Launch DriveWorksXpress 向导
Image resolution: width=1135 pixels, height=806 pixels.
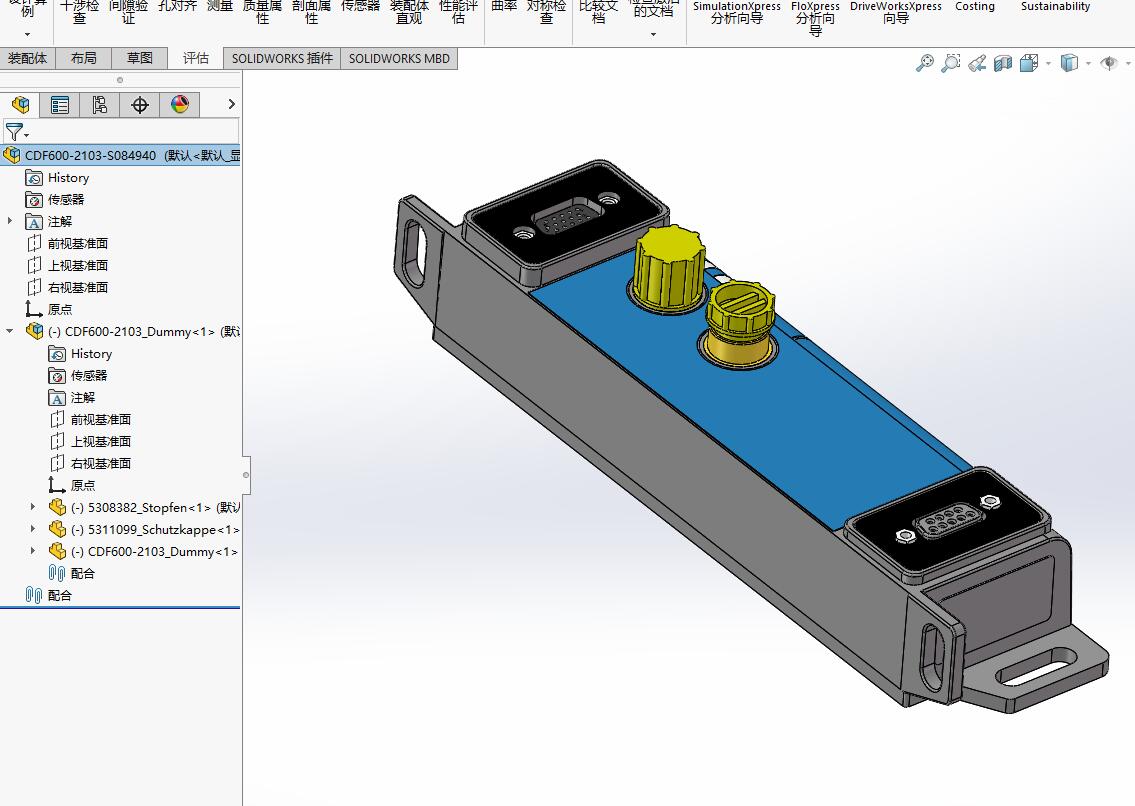895,12
